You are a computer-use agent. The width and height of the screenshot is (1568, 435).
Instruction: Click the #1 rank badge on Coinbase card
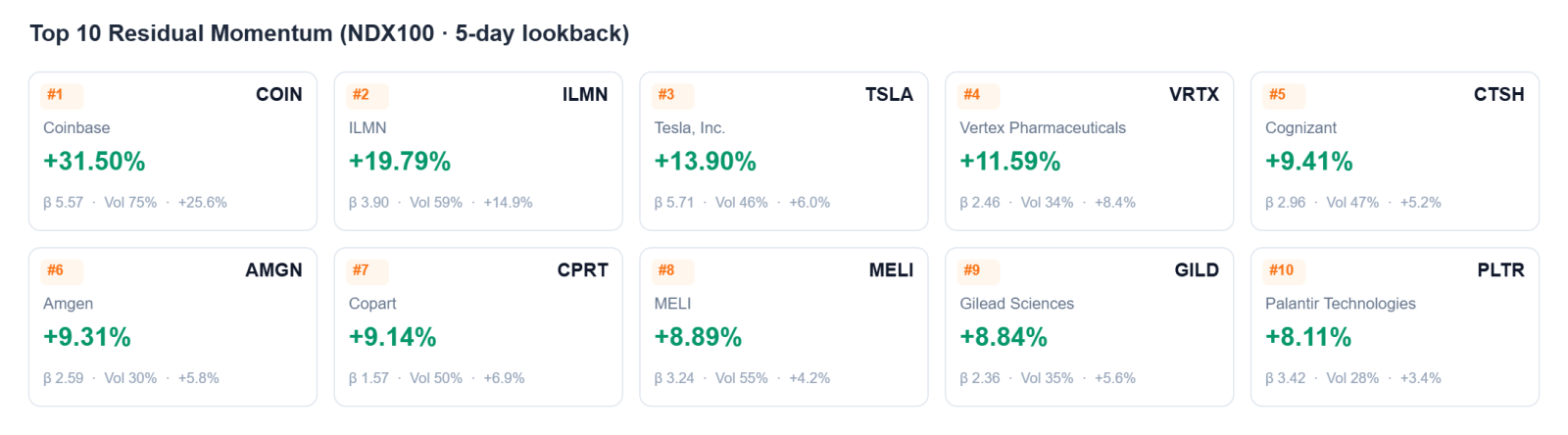click(x=63, y=95)
